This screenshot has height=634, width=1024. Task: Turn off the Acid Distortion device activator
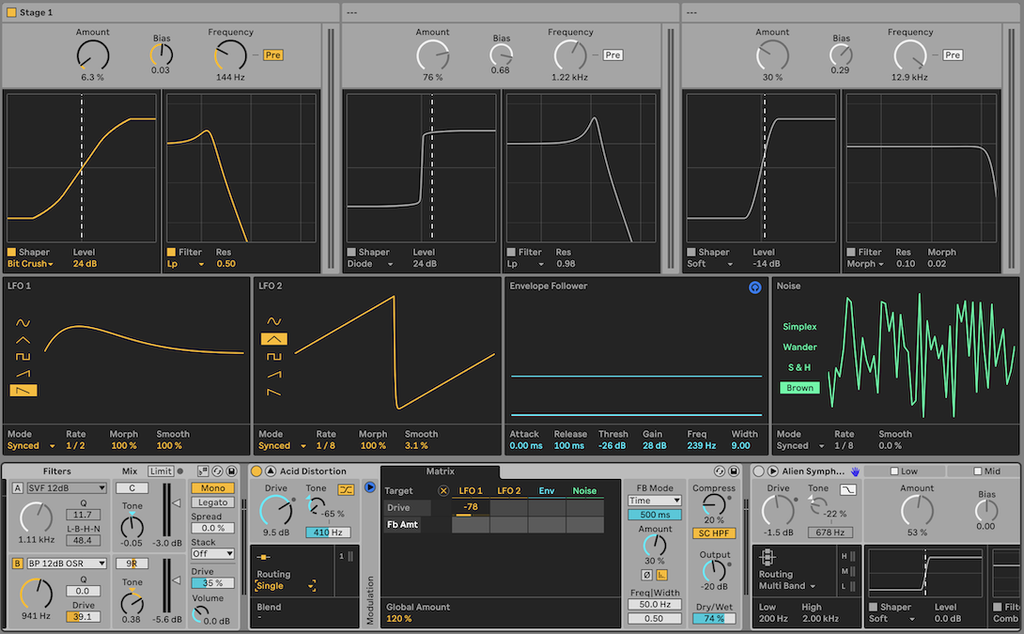(256, 471)
